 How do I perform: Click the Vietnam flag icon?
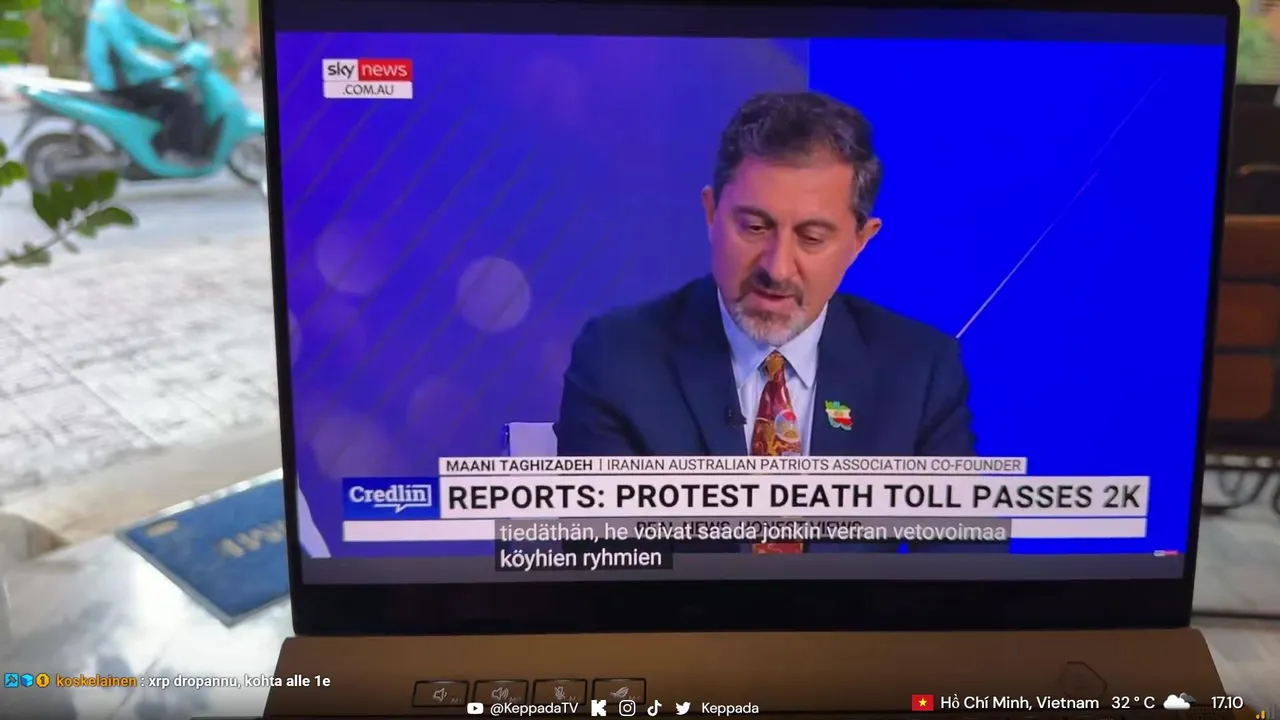[x=922, y=703]
